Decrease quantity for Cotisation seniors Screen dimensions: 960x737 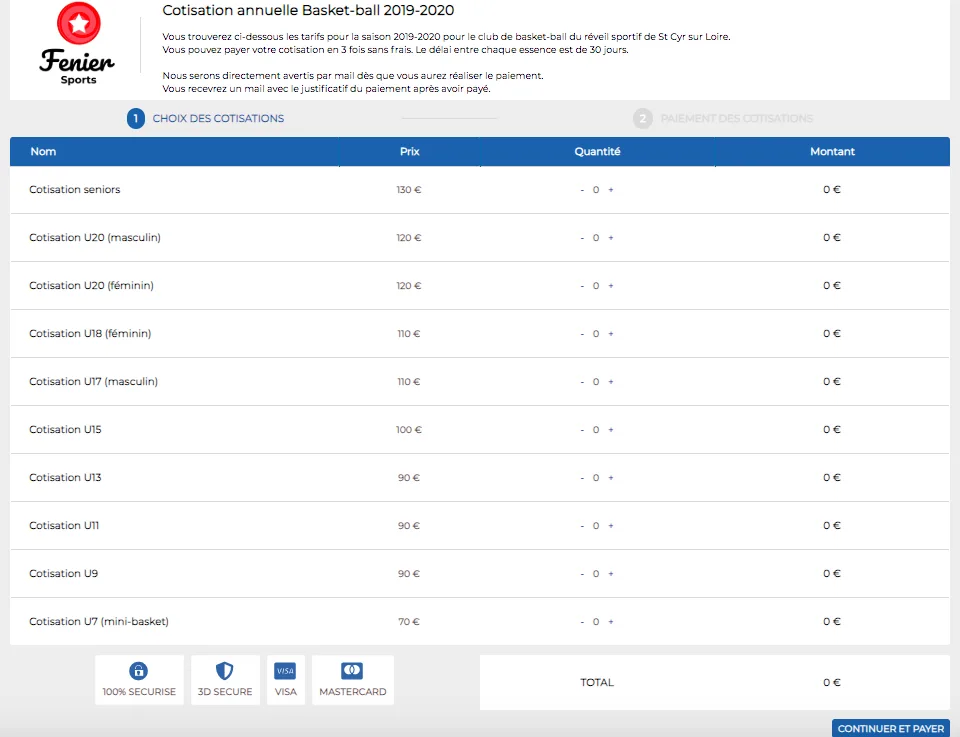tap(582, 190)
